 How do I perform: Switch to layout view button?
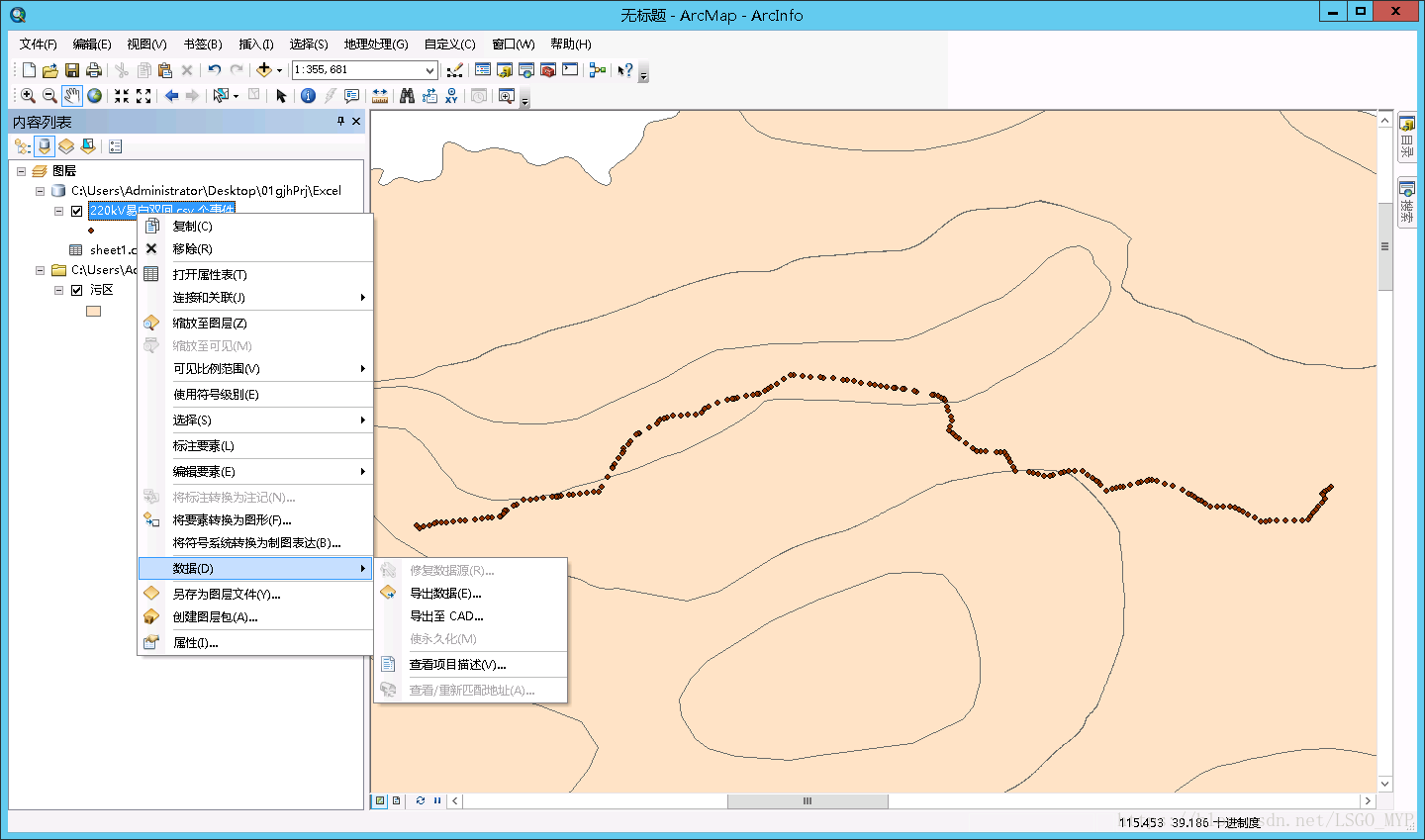coord(396,800)
